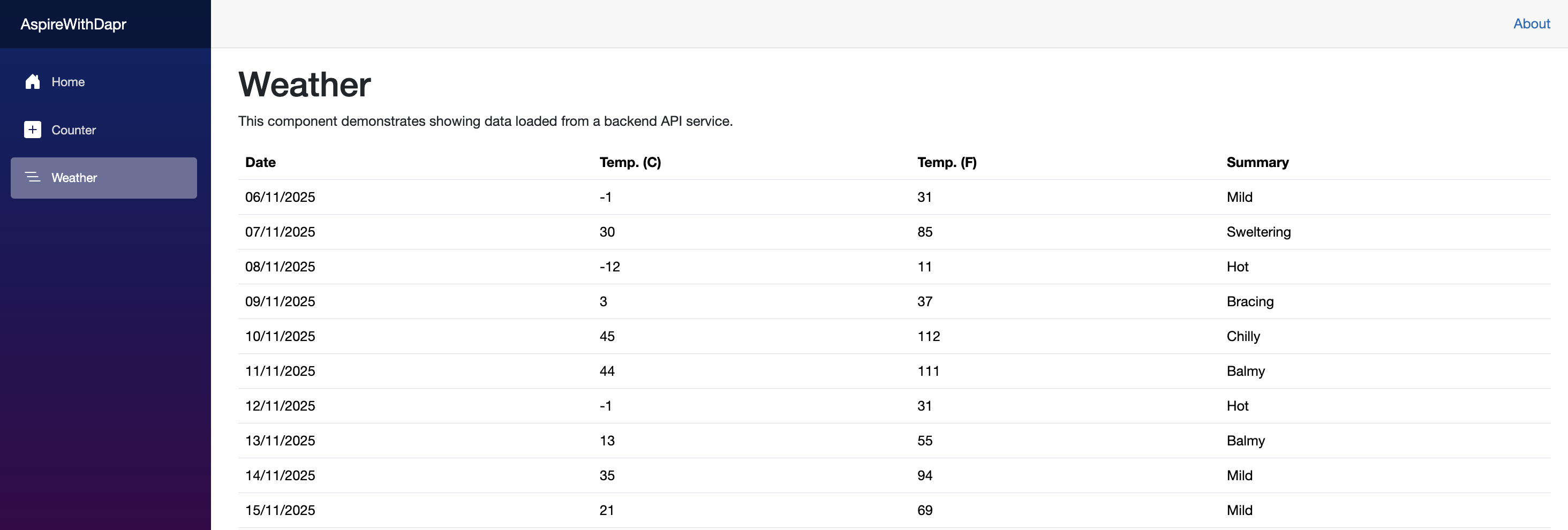Screen dimensions: 1568x530
Task: Open the Home navigation item
Action: pos(67,81)
